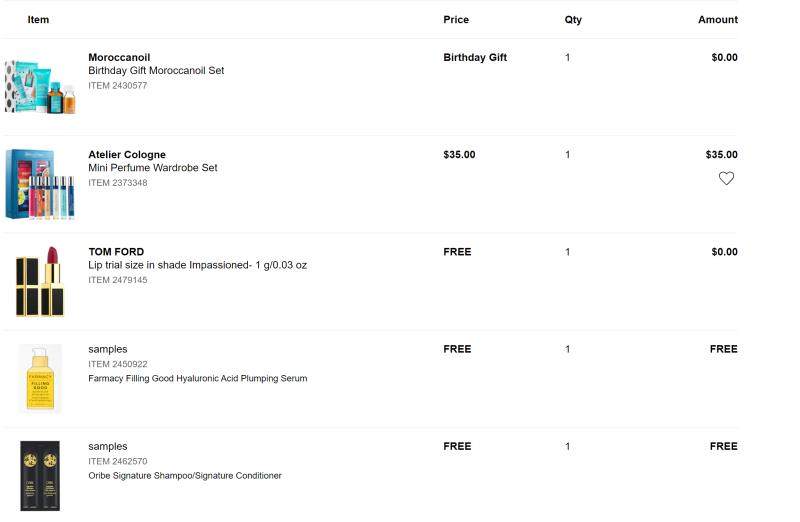
Task: Click ITEM 2373348 number text
Action: click(x=118, y=183)
